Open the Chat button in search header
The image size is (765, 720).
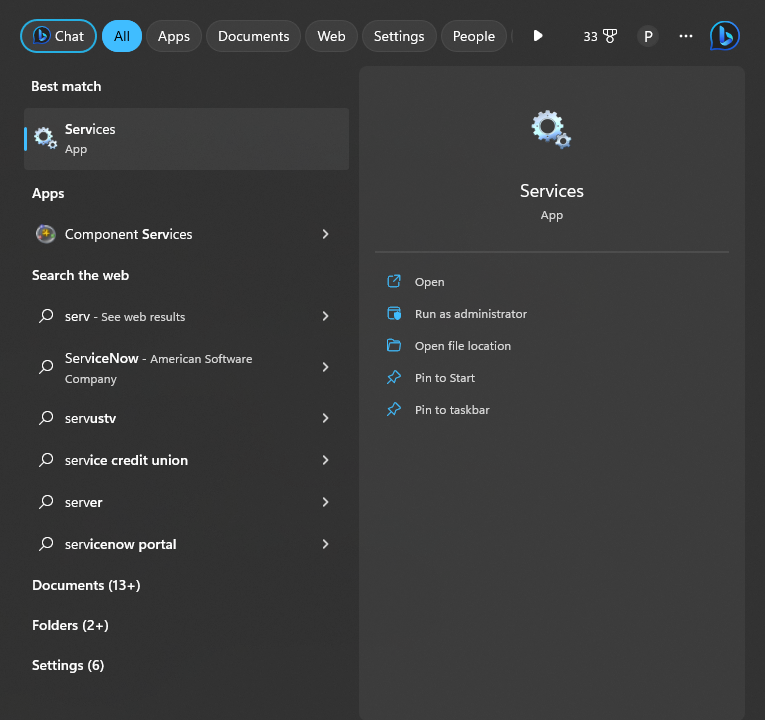click(x=59, y=36)
